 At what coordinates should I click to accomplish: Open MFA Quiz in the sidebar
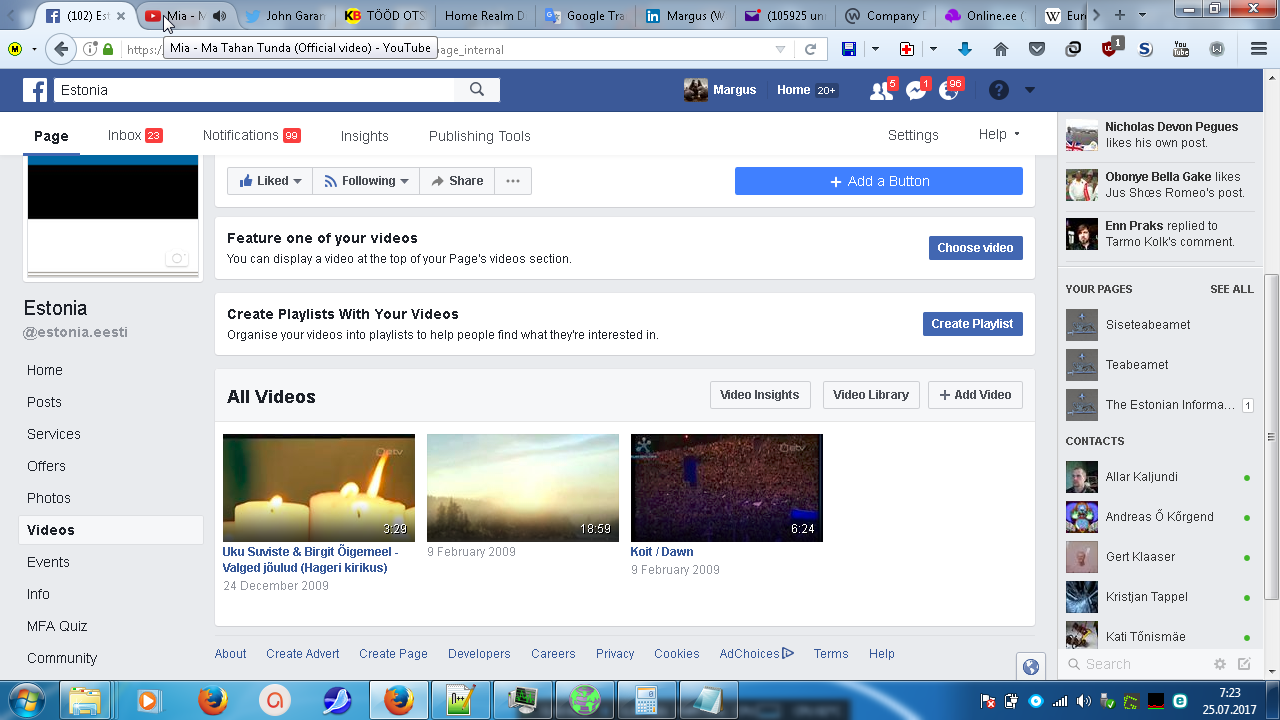click(x=57, y=626)
